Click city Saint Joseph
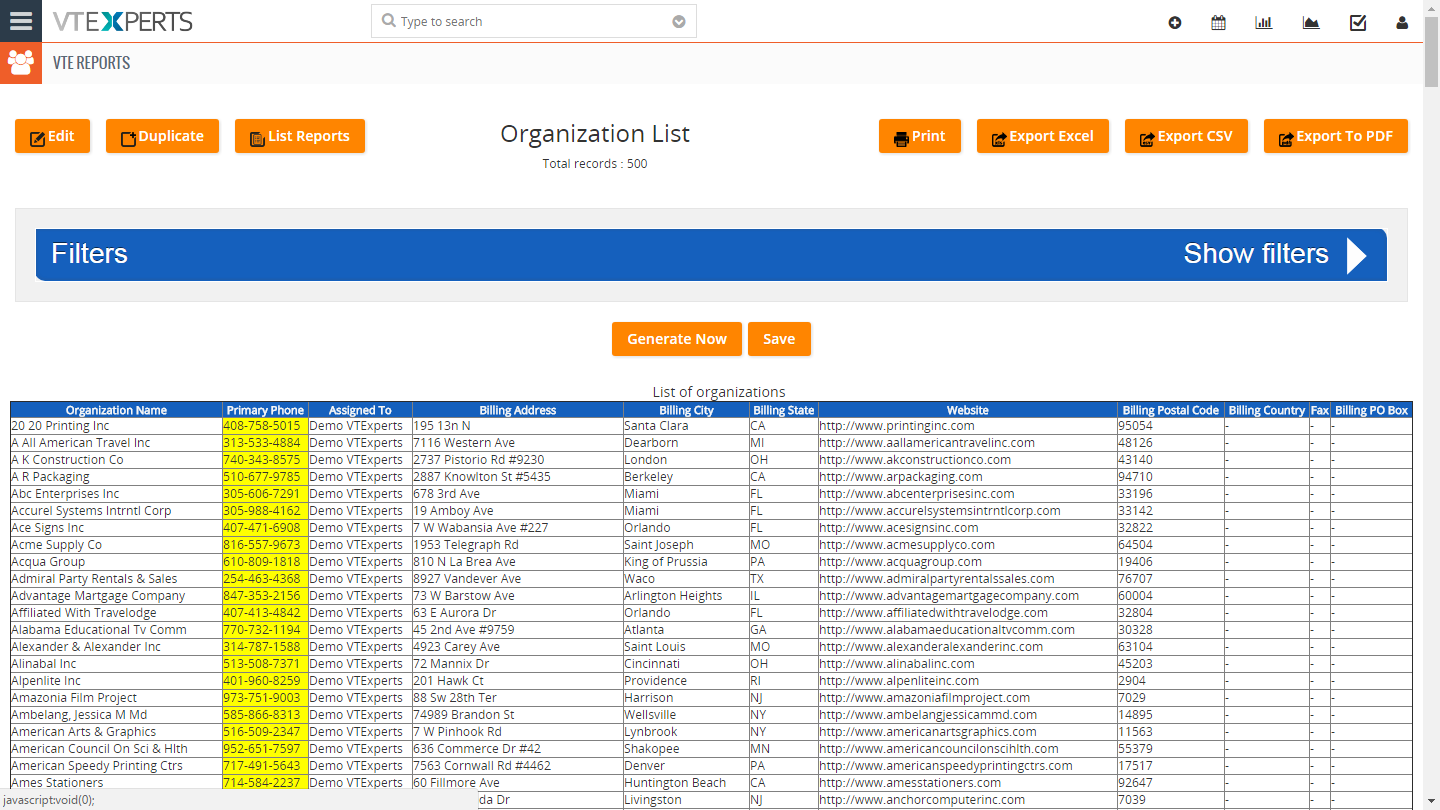This screenshot has height=810, width=1440. pos(659,545)
